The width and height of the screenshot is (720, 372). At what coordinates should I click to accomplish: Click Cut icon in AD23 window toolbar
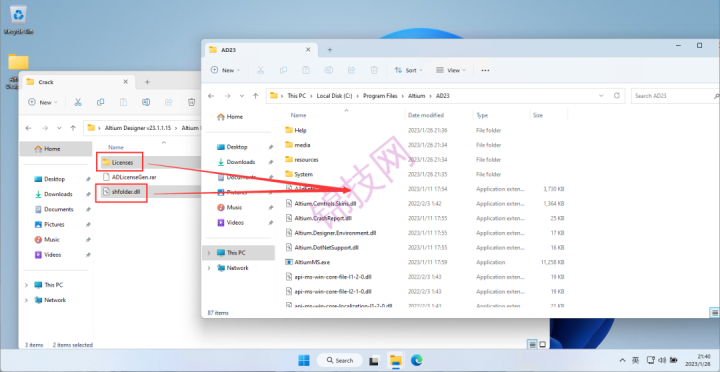260,70
